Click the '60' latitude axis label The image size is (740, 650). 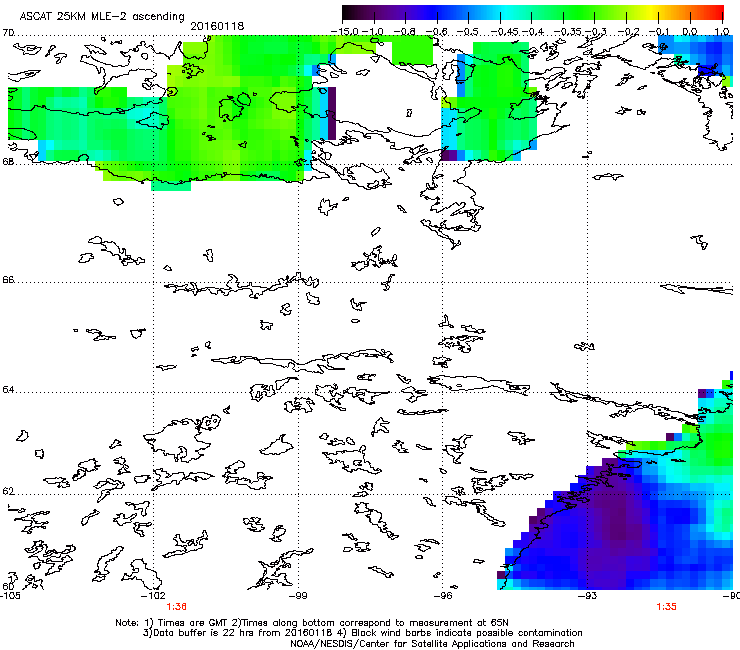tap(8, 586)
